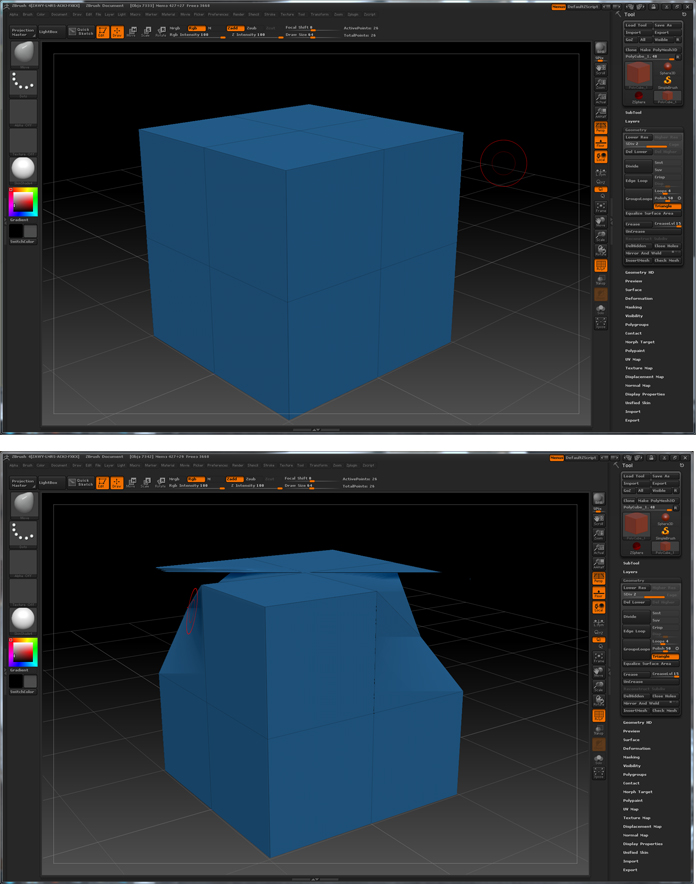Screen dimensions: 696x890
Task: Click Solo icon in top screenshot right shelf
Action: coord(601,309)
